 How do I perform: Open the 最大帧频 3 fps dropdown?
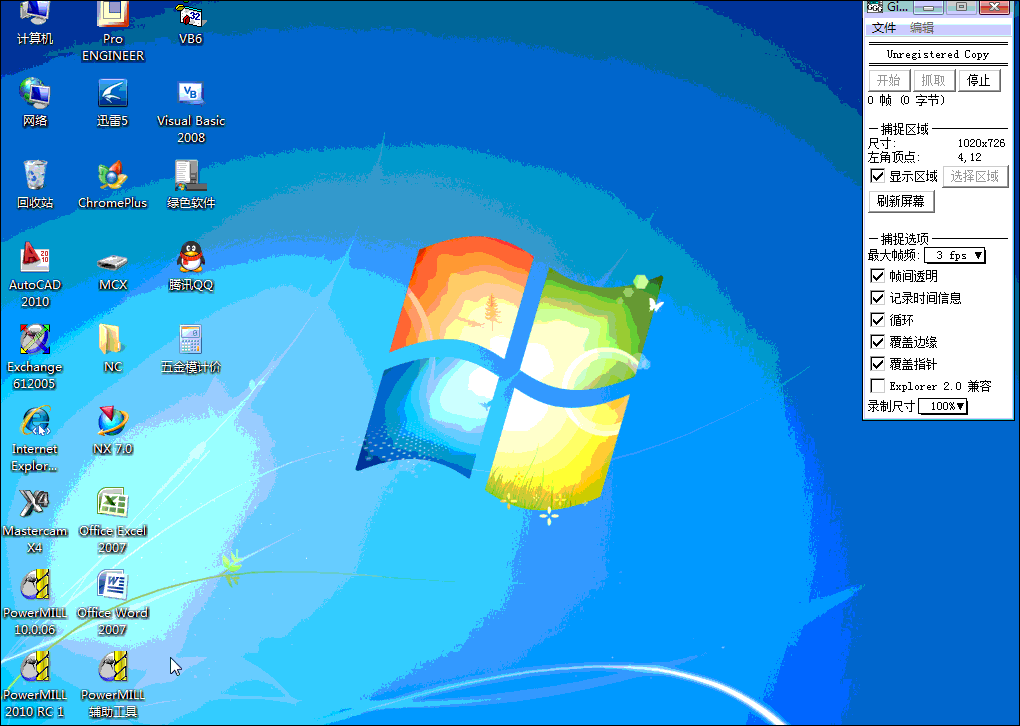click(x=955, y=256)
